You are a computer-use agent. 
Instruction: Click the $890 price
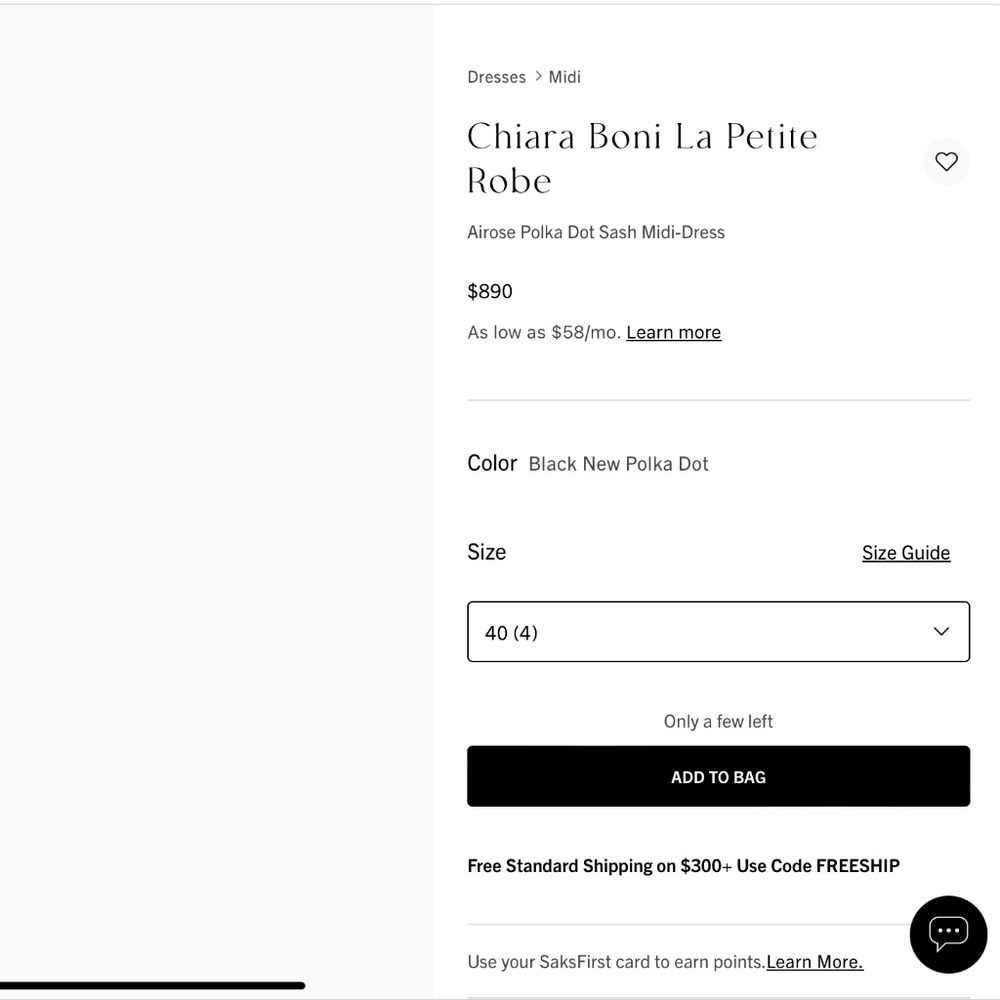[x=490, y=291]
